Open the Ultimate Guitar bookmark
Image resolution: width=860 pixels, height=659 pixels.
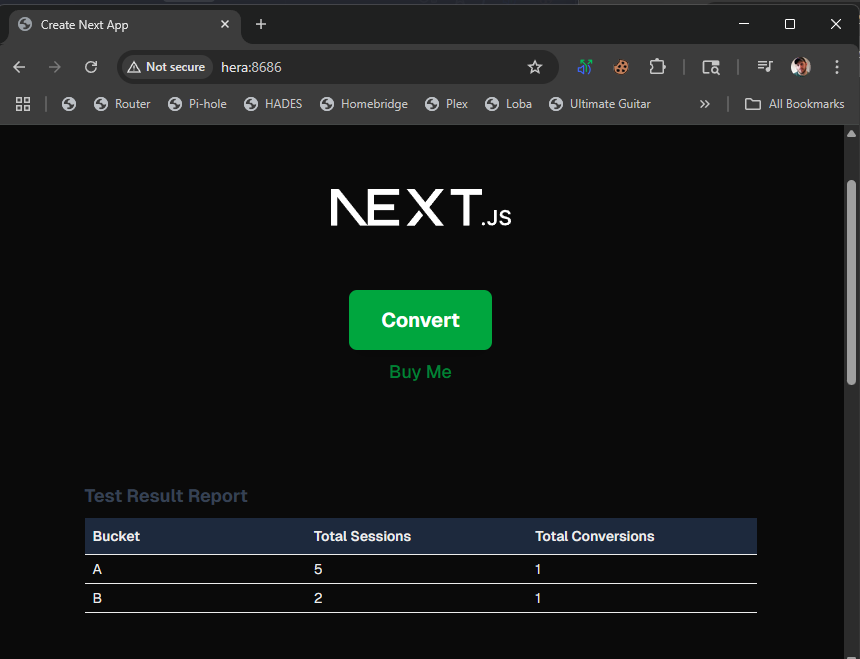coord(600,104)
